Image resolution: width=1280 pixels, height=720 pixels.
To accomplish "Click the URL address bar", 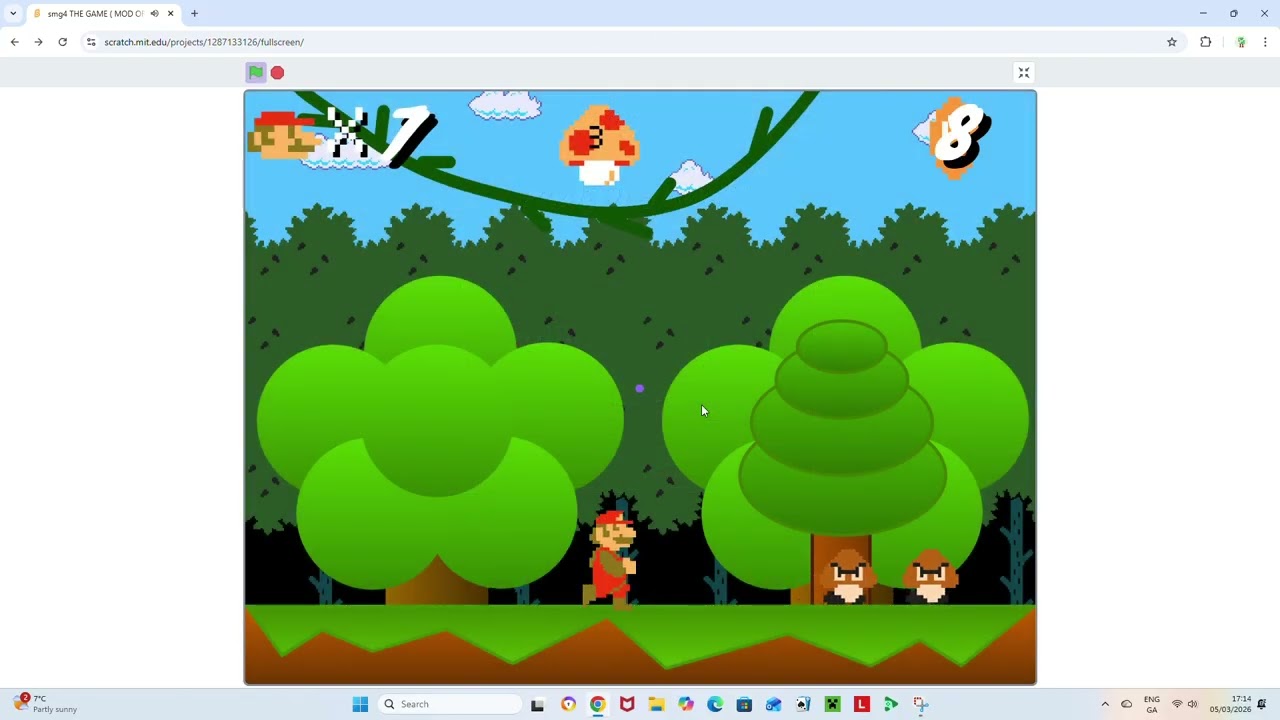I will (630, 42).
